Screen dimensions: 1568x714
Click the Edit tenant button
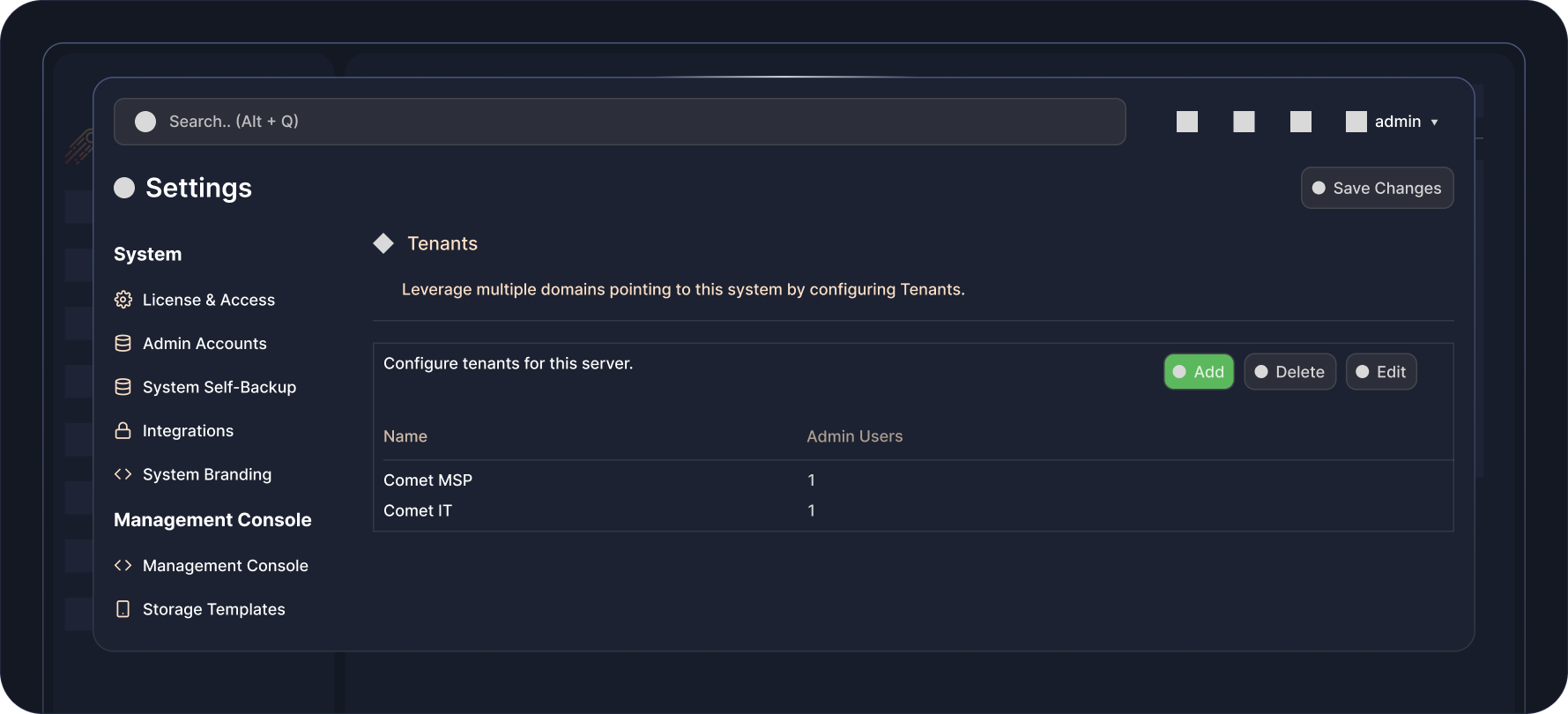point(1380,372)
